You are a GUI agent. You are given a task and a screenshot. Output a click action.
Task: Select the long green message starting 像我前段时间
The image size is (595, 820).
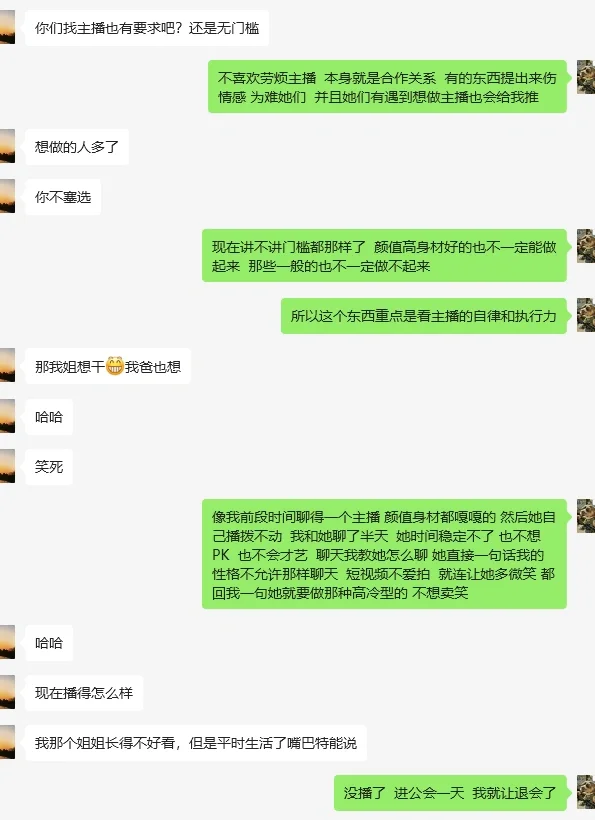point(384,554)
